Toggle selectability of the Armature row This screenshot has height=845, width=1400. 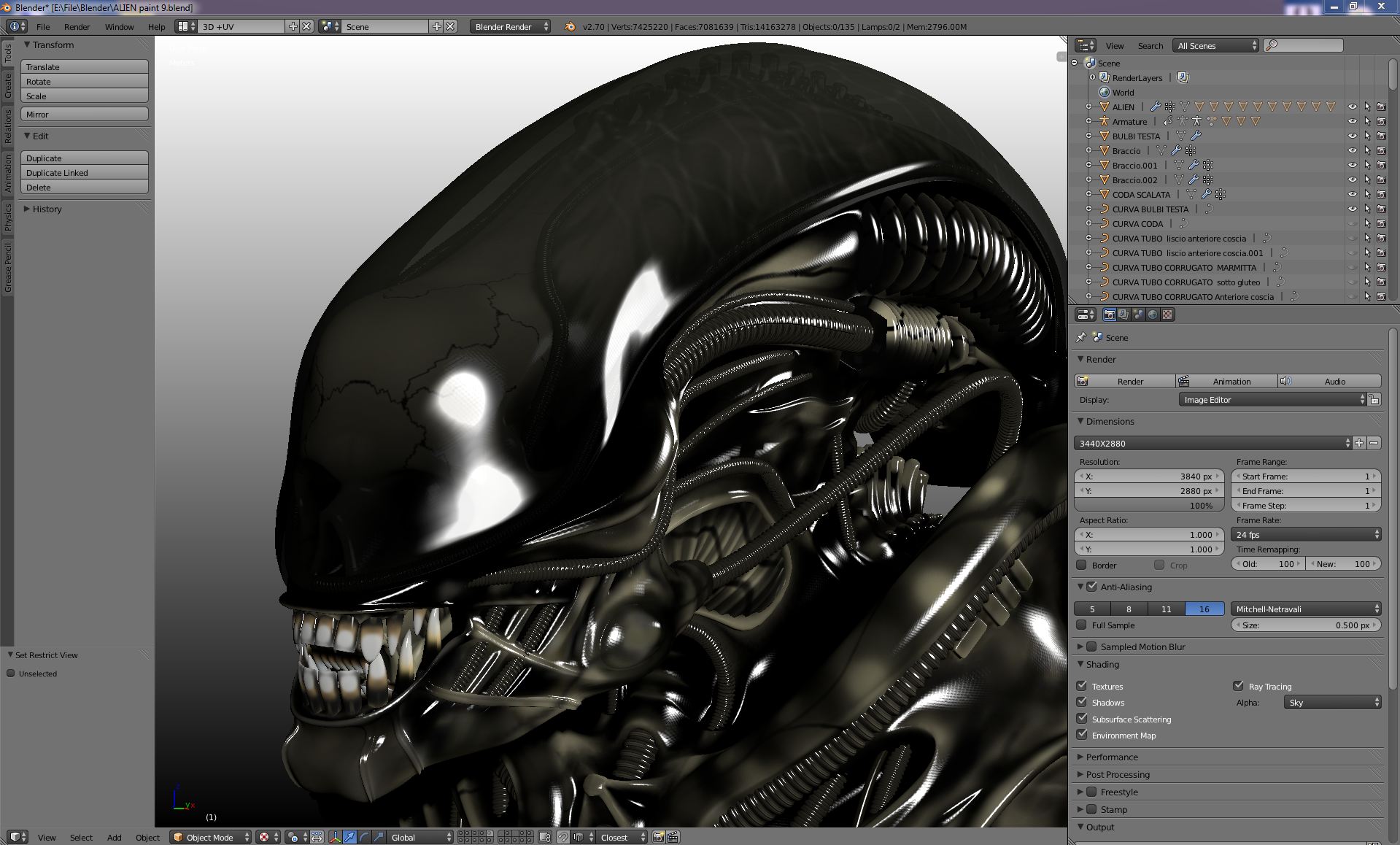point(1367,121)
